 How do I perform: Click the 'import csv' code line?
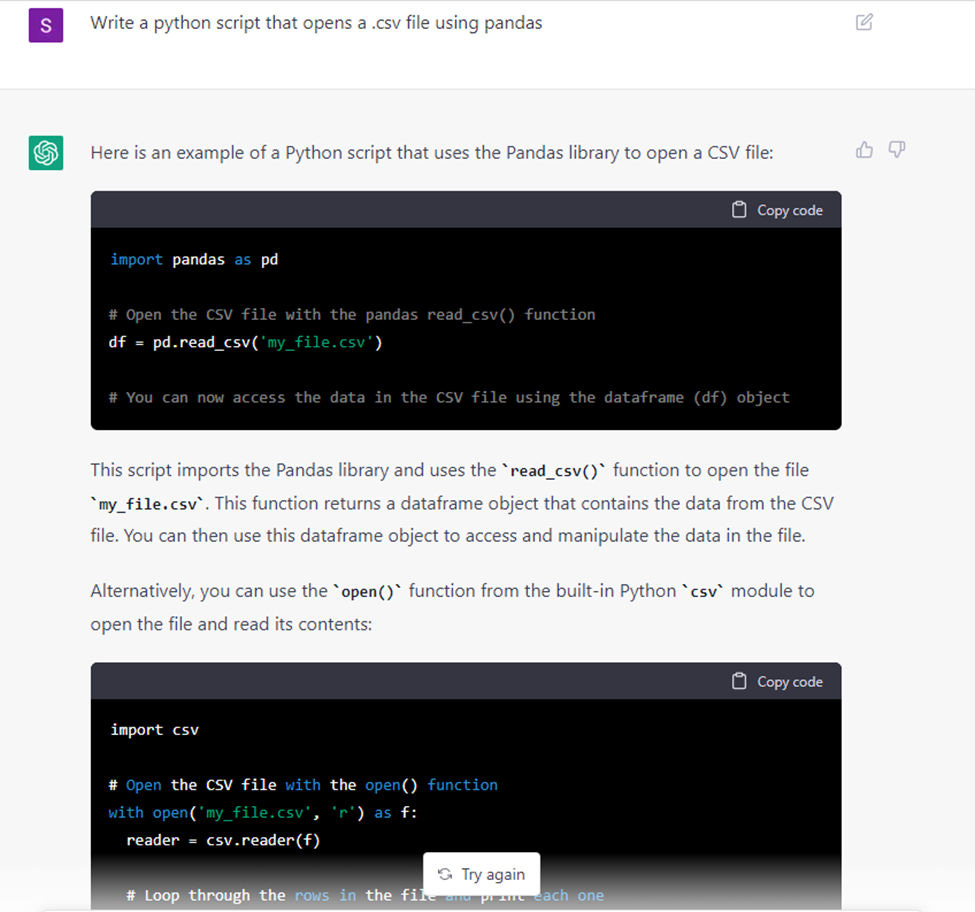[154, 730]
